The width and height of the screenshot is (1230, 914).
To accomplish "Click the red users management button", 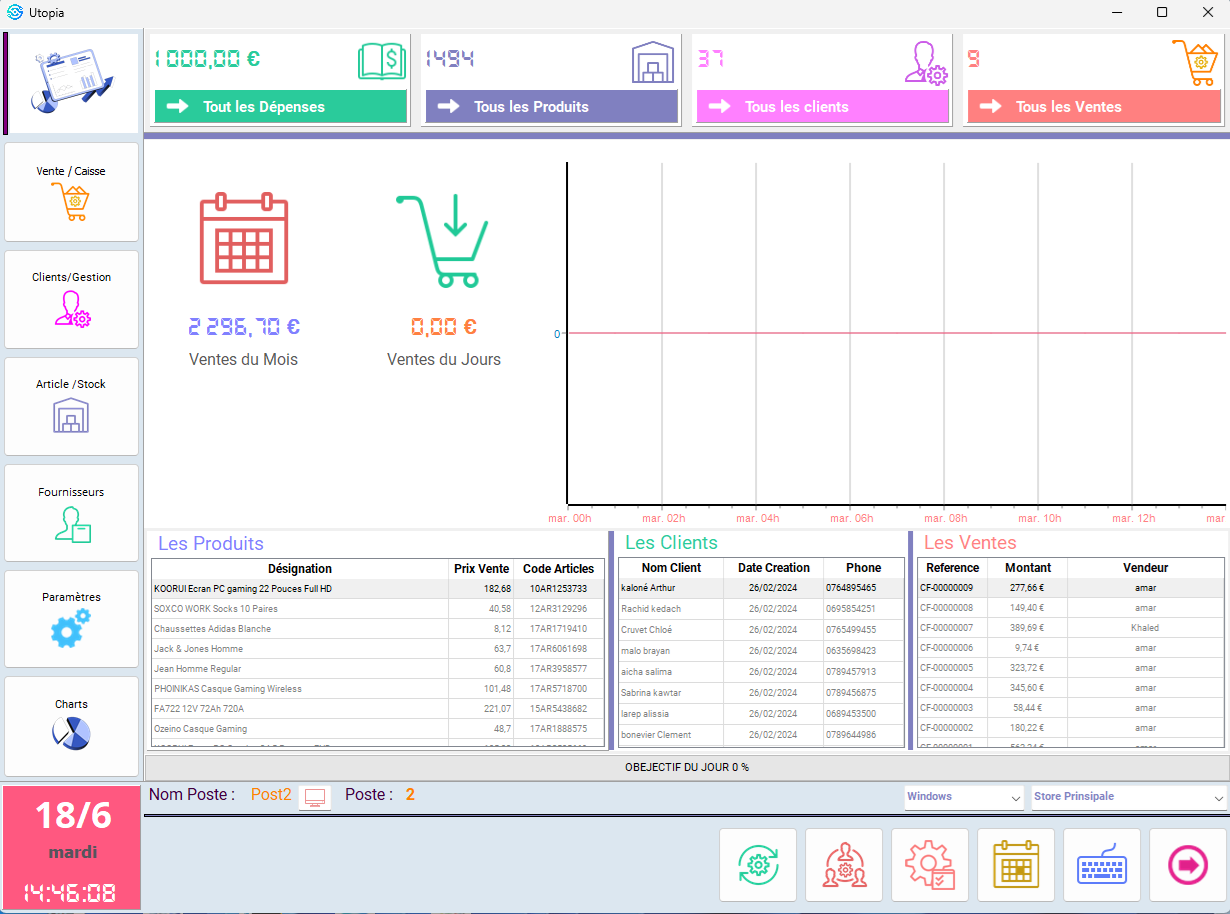I will [x=844, y=865].
